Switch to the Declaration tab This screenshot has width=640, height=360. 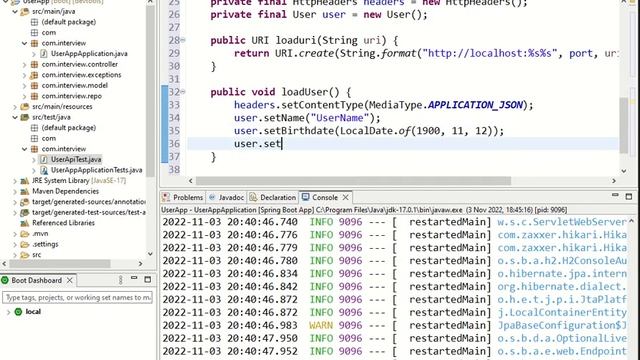tap(273, 198)
